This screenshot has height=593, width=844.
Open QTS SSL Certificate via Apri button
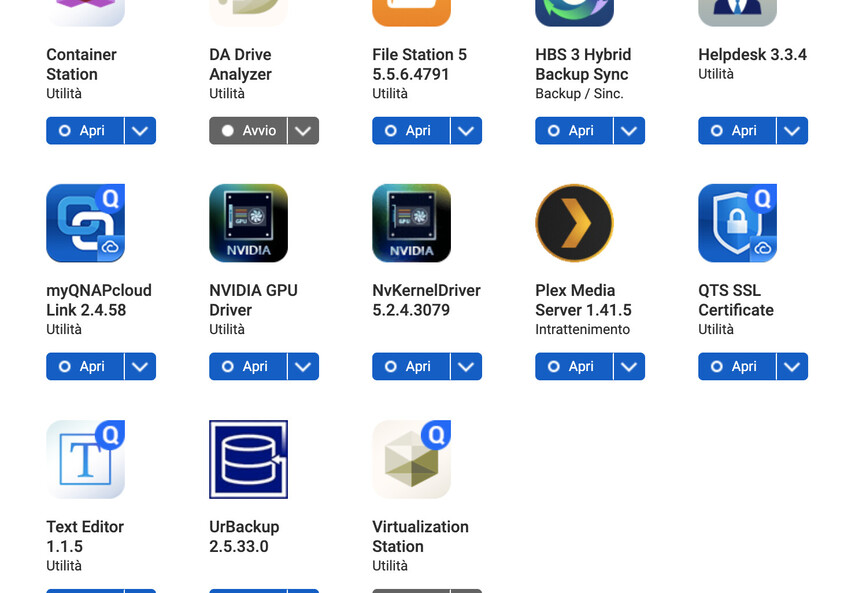point(737,366)
